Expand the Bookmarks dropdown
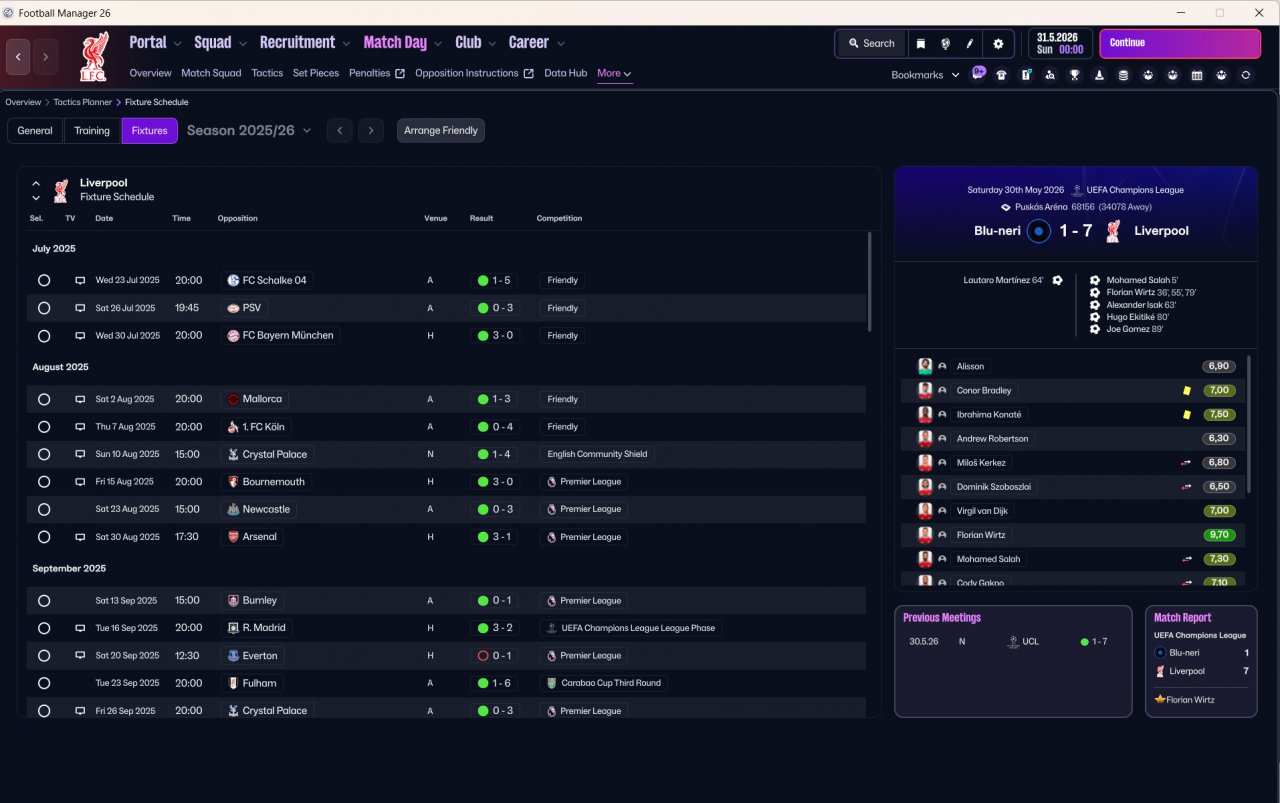This screenshot has width=1280, height=803. (x=925, y=75)
